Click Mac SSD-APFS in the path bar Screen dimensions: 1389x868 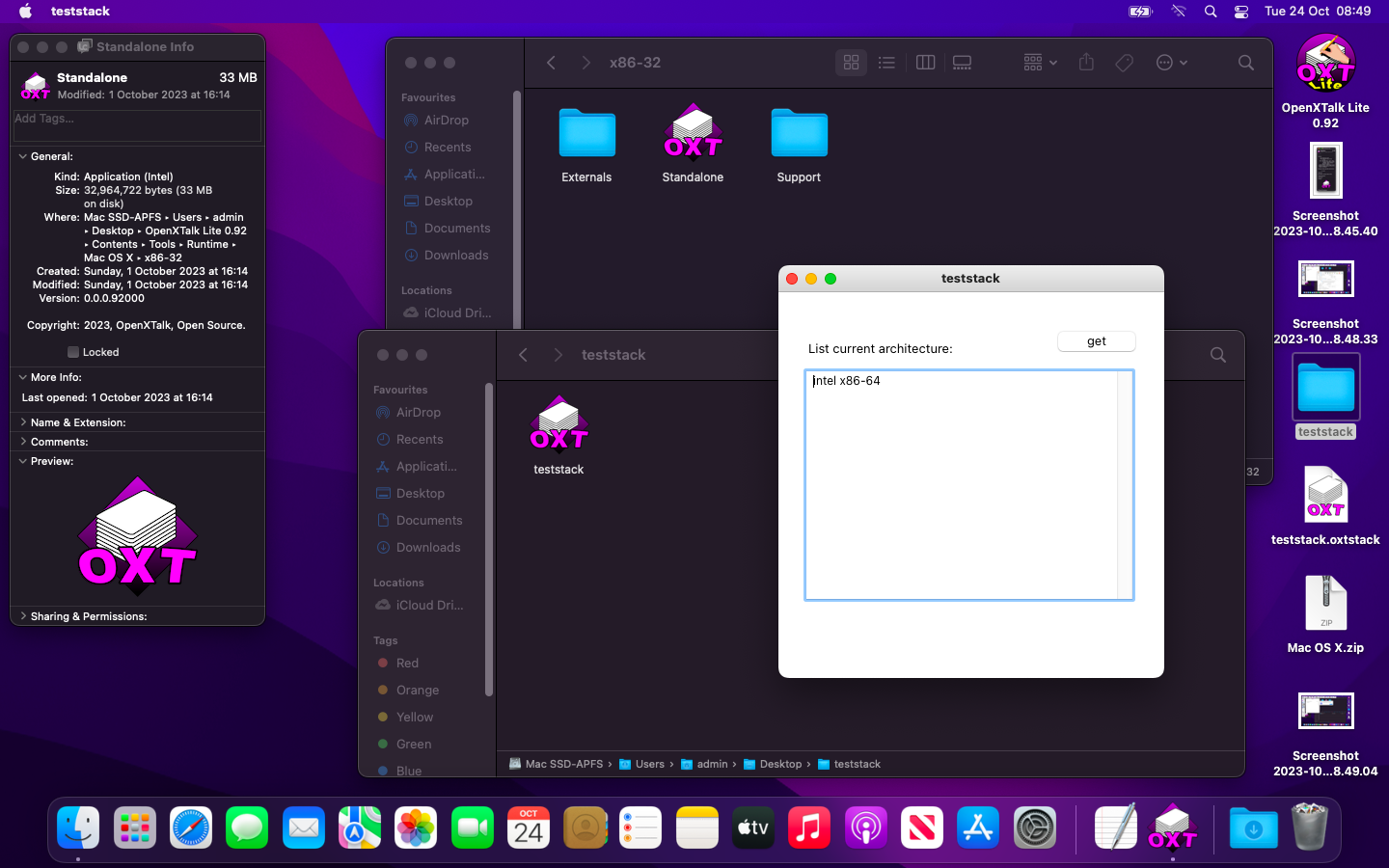point(556,764)
